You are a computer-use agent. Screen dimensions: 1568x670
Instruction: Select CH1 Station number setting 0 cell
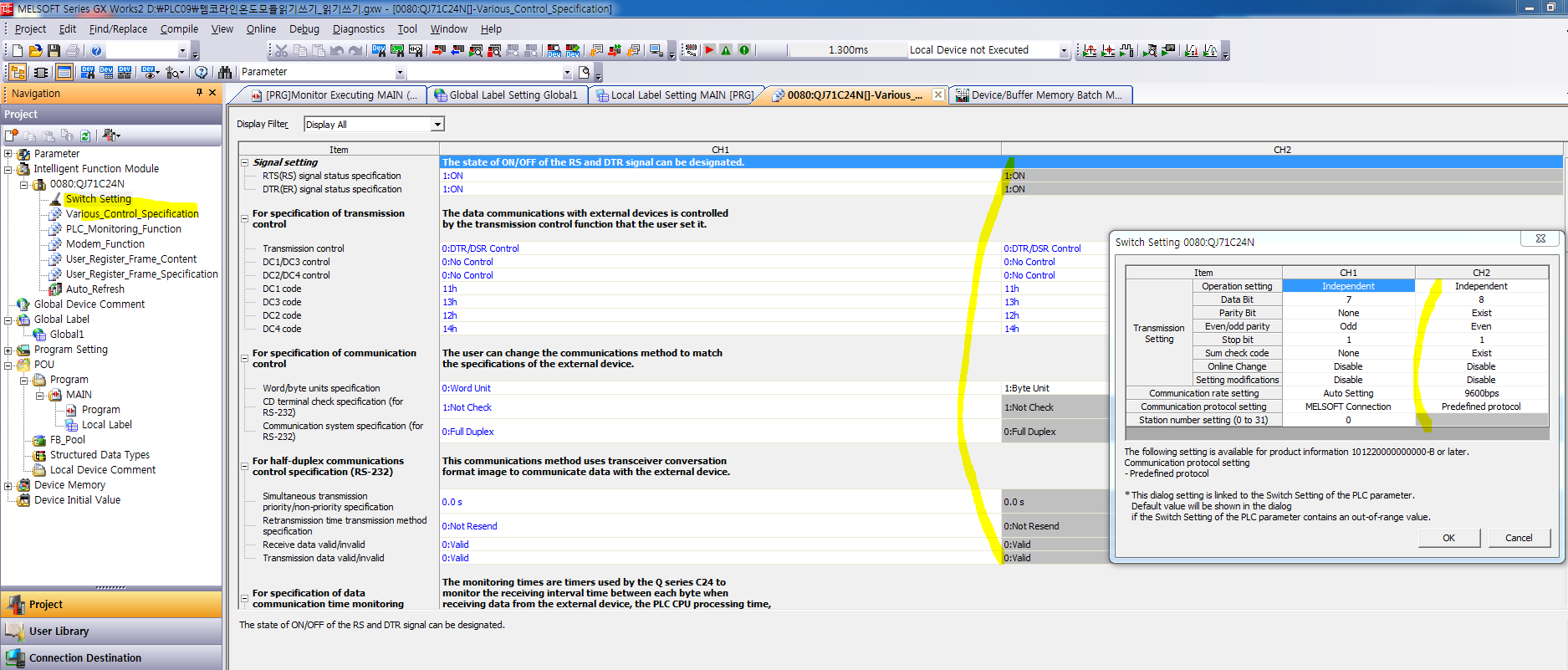click(1348, 420)
